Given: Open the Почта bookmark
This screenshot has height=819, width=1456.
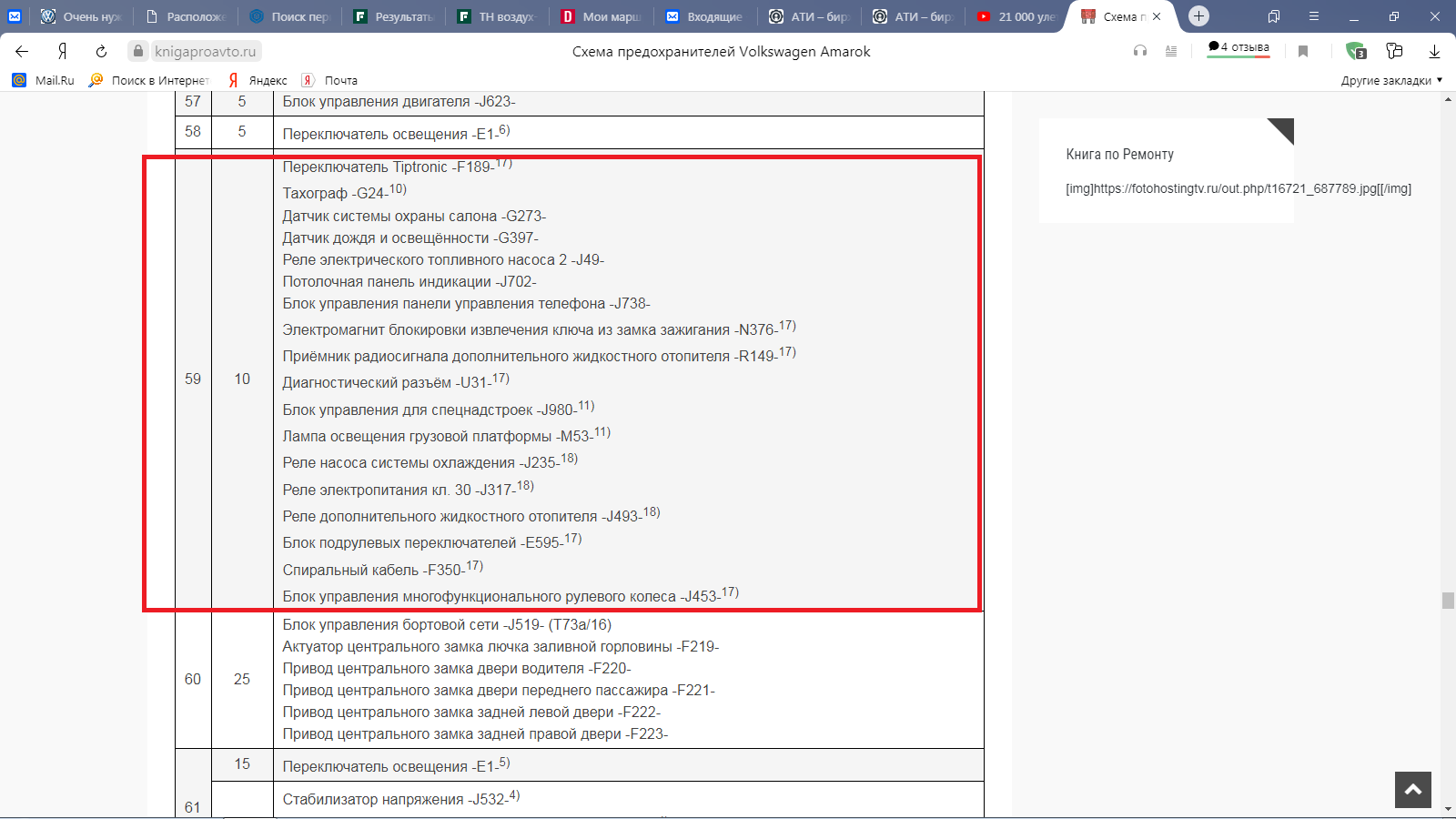Looking at the screenshot, I should click(329, 80).
